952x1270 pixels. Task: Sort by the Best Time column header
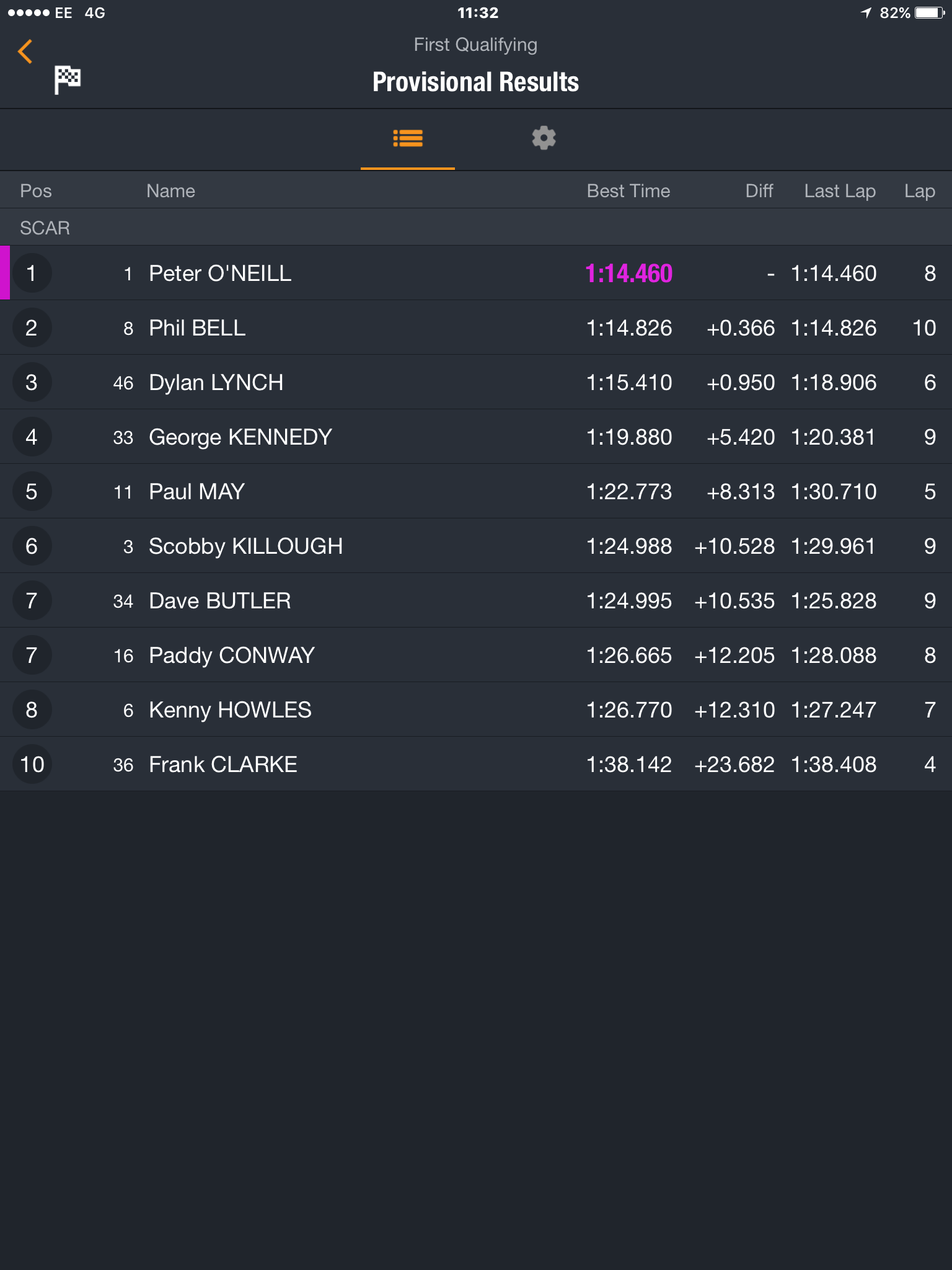point(628,191)
